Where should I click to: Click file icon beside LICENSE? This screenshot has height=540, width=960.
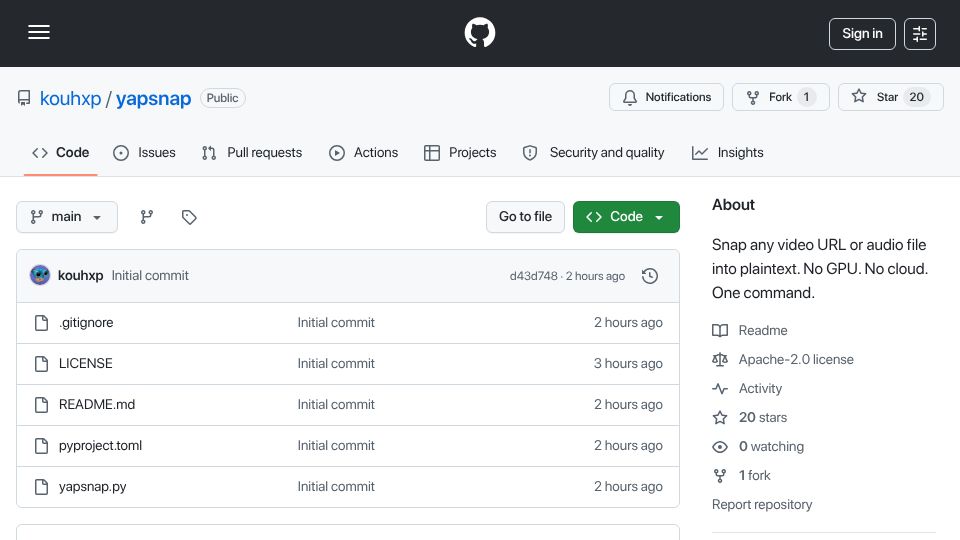click(x=41, y=364)
